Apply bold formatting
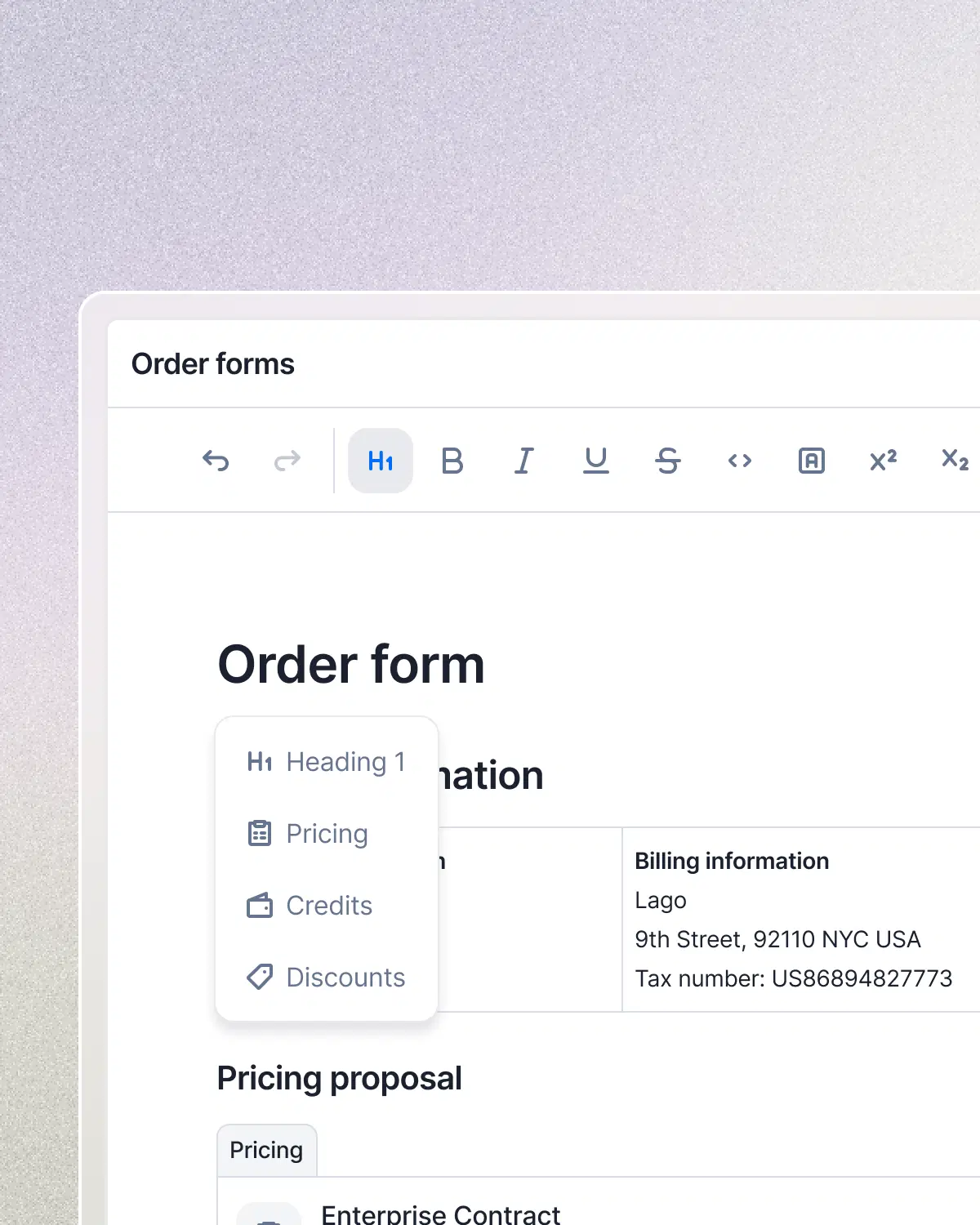The width and height of the screenshot is (980, 1225). point(452,461)
